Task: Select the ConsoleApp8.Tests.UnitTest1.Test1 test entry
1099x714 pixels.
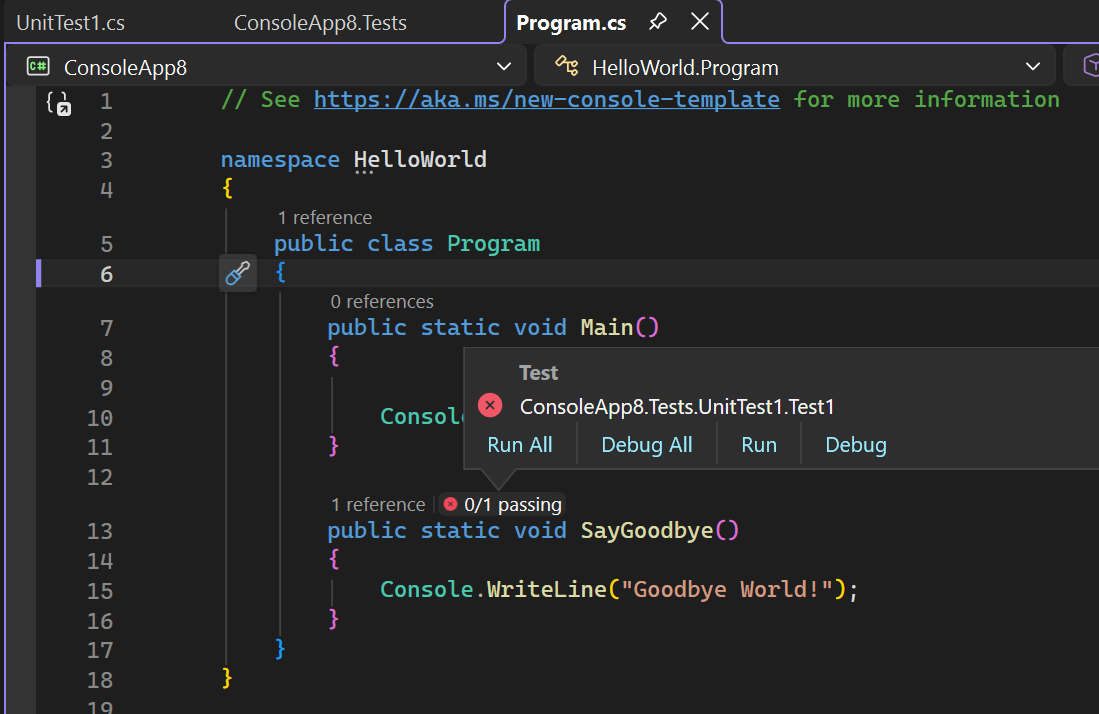Action: tap(677, 406)
